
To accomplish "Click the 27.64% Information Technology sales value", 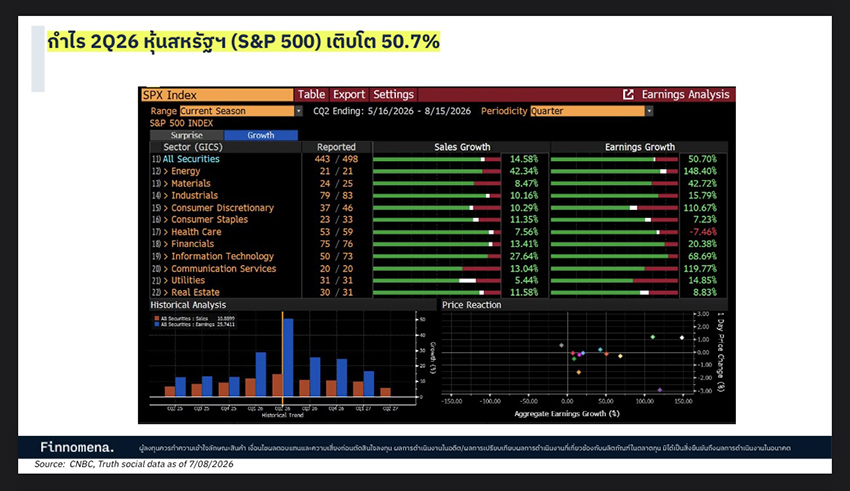I will [x=524, y=256].
